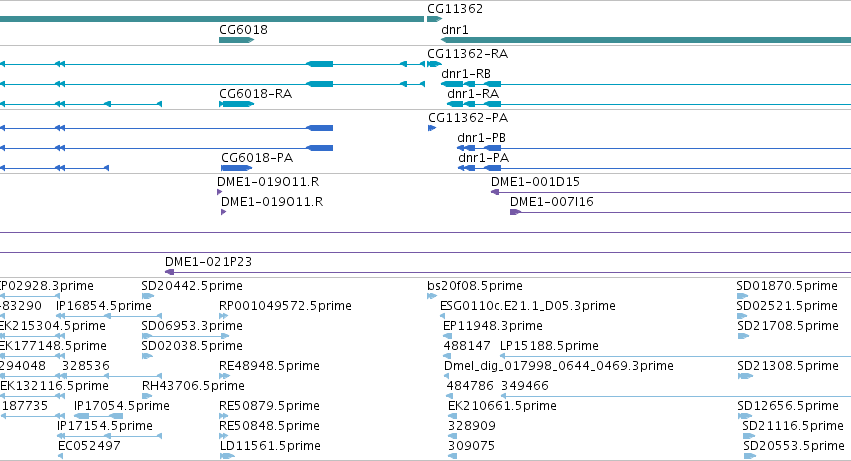Viewport: 851px width, 461px height.
Task: Select the CG6018-RA transcript label
Action: pyautogui.click(x=256, y=93)
